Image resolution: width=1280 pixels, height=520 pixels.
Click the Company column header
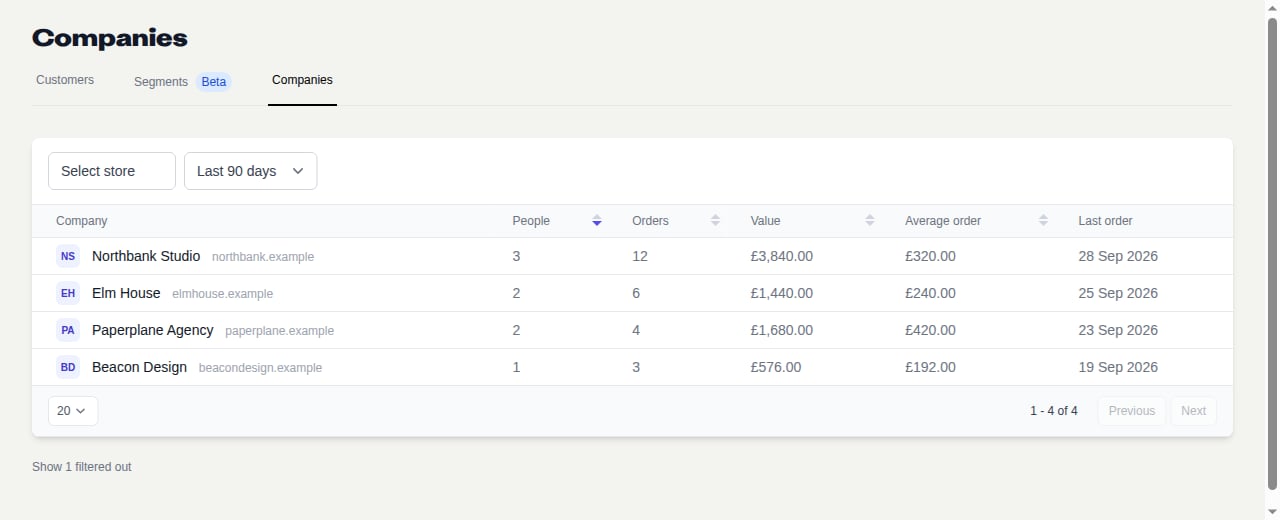82,221
